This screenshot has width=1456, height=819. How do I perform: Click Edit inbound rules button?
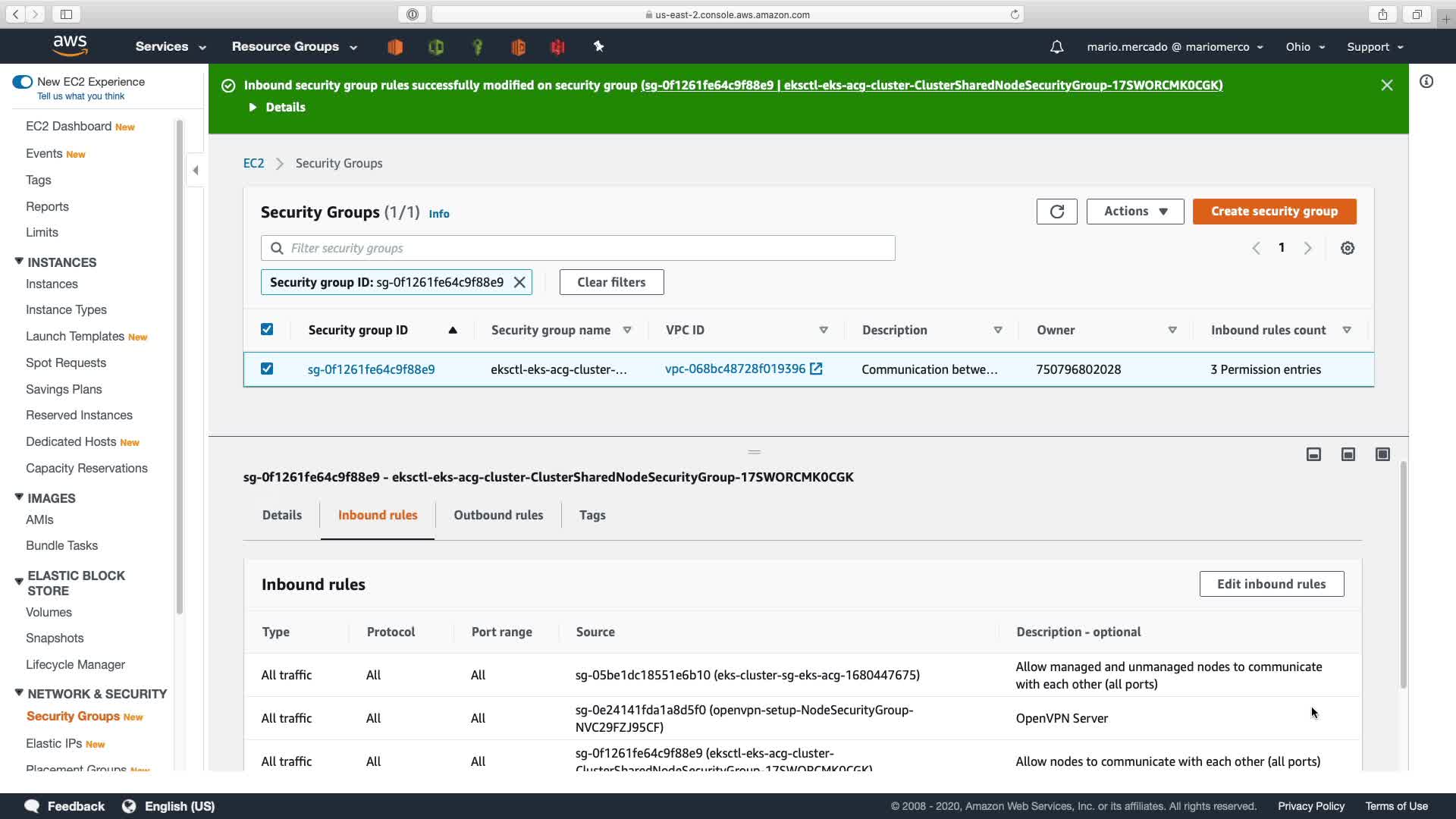tap(1271, 584)
